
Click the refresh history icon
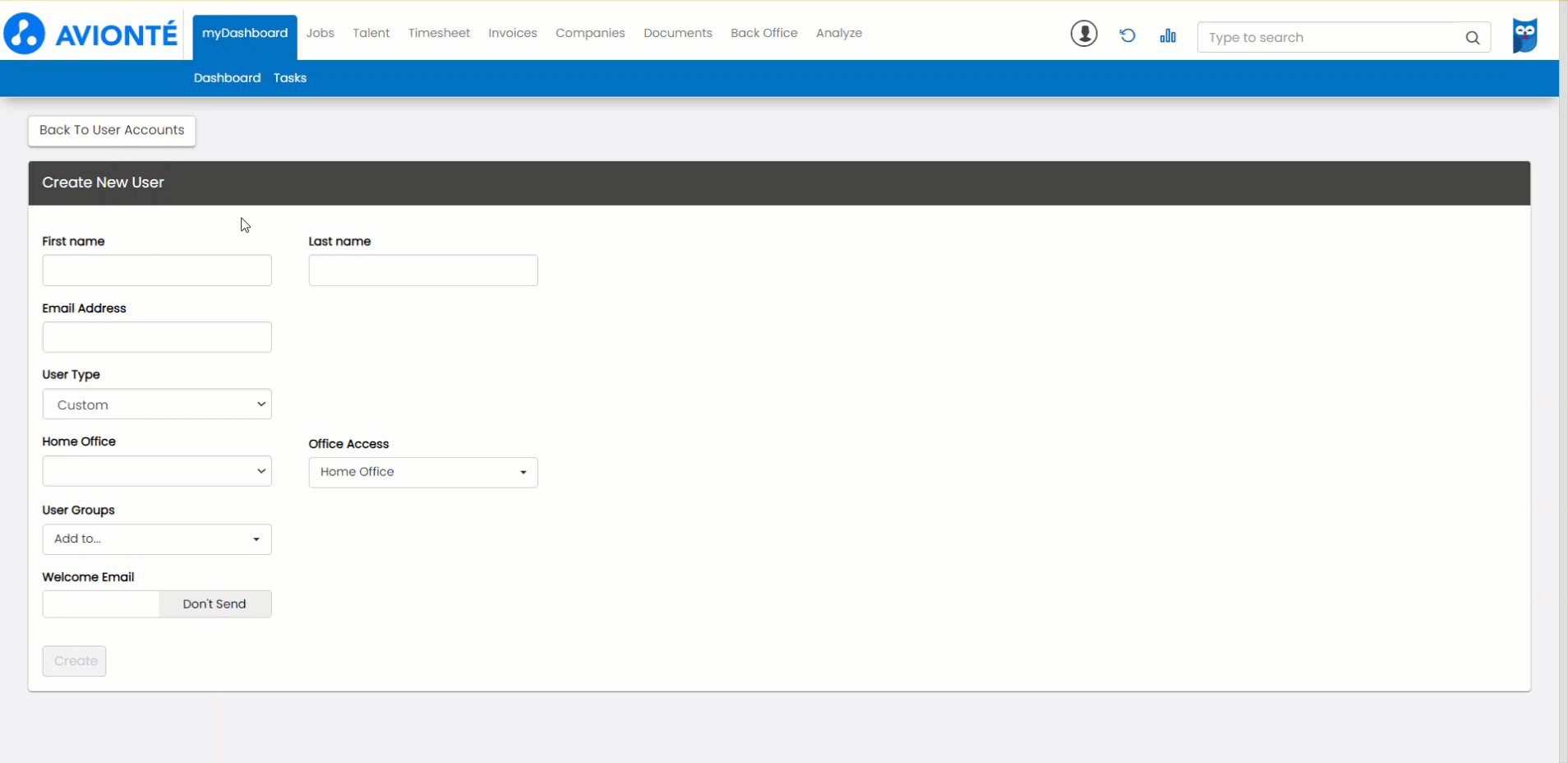(x=1128, y=35)
